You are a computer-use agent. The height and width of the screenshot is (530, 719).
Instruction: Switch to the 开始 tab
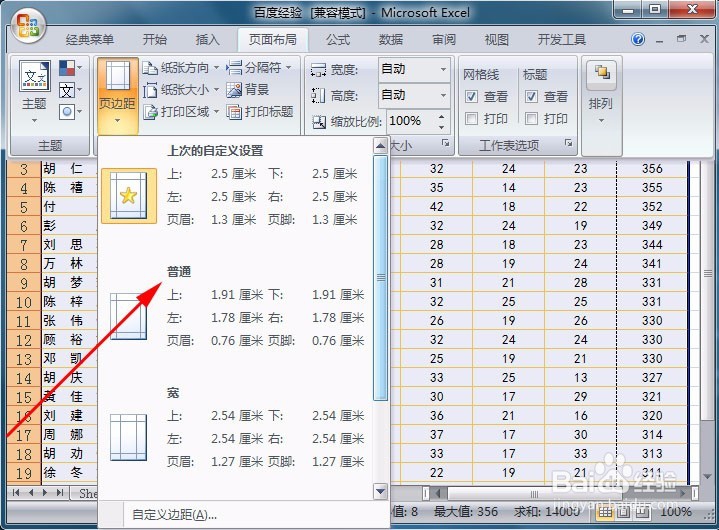155,40
